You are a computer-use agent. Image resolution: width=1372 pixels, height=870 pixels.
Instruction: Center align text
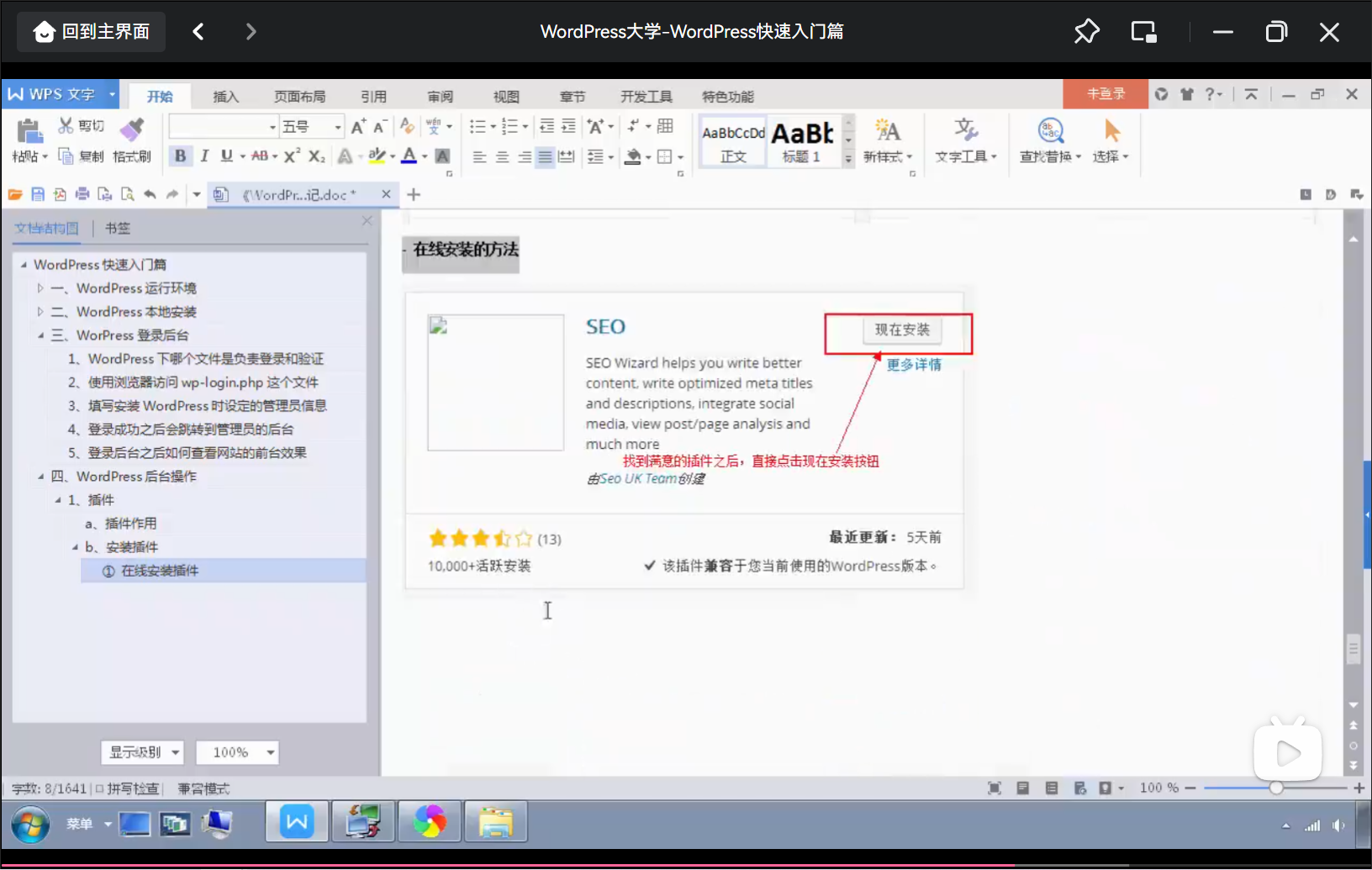[502, 157]
